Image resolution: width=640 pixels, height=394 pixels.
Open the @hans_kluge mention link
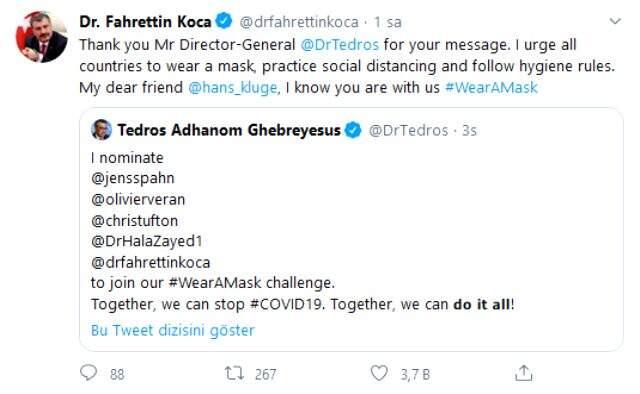pos(233,88)
